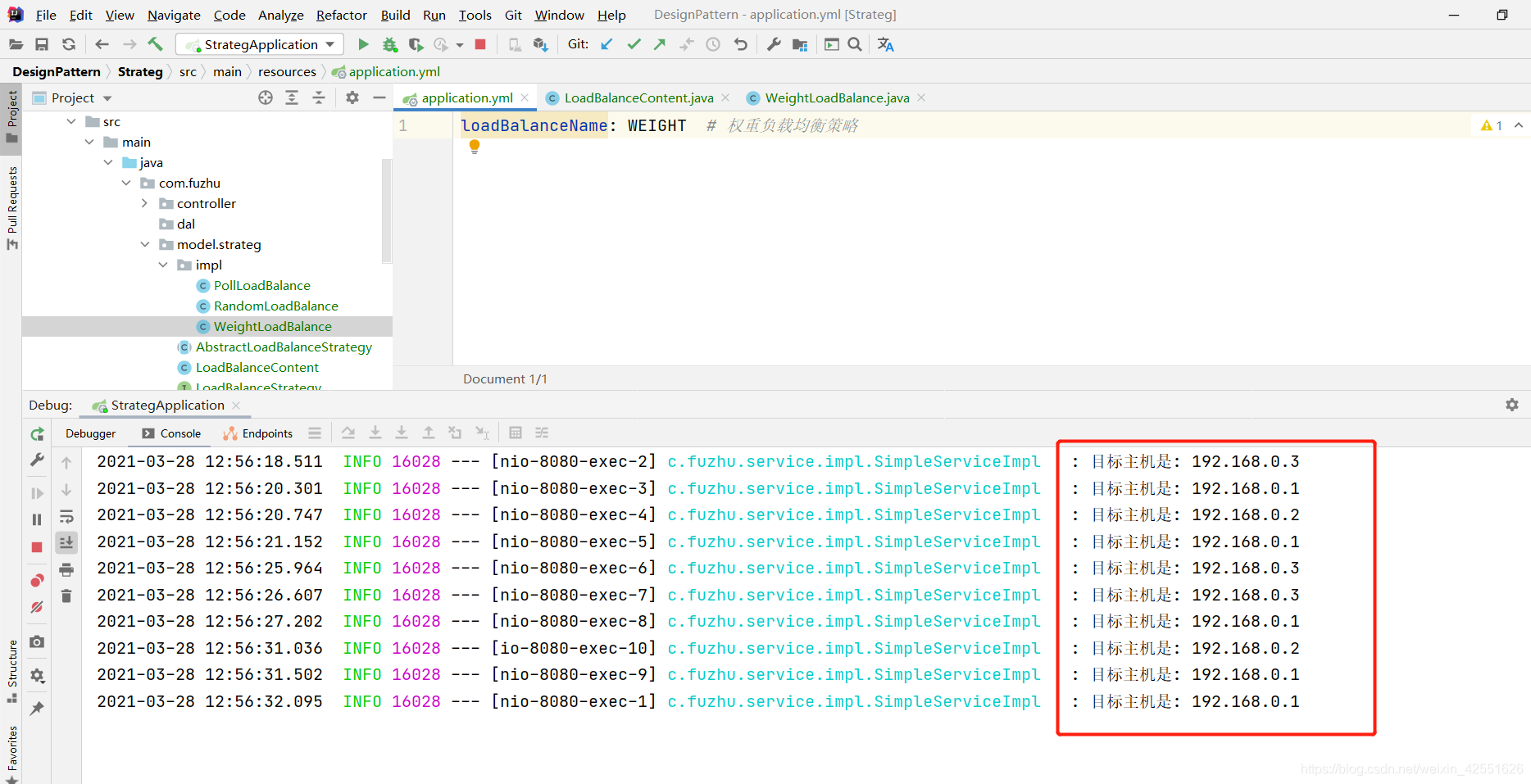
Task: Switch to LoadBalanceContent.java tab
Action: [x=638, y=97]
